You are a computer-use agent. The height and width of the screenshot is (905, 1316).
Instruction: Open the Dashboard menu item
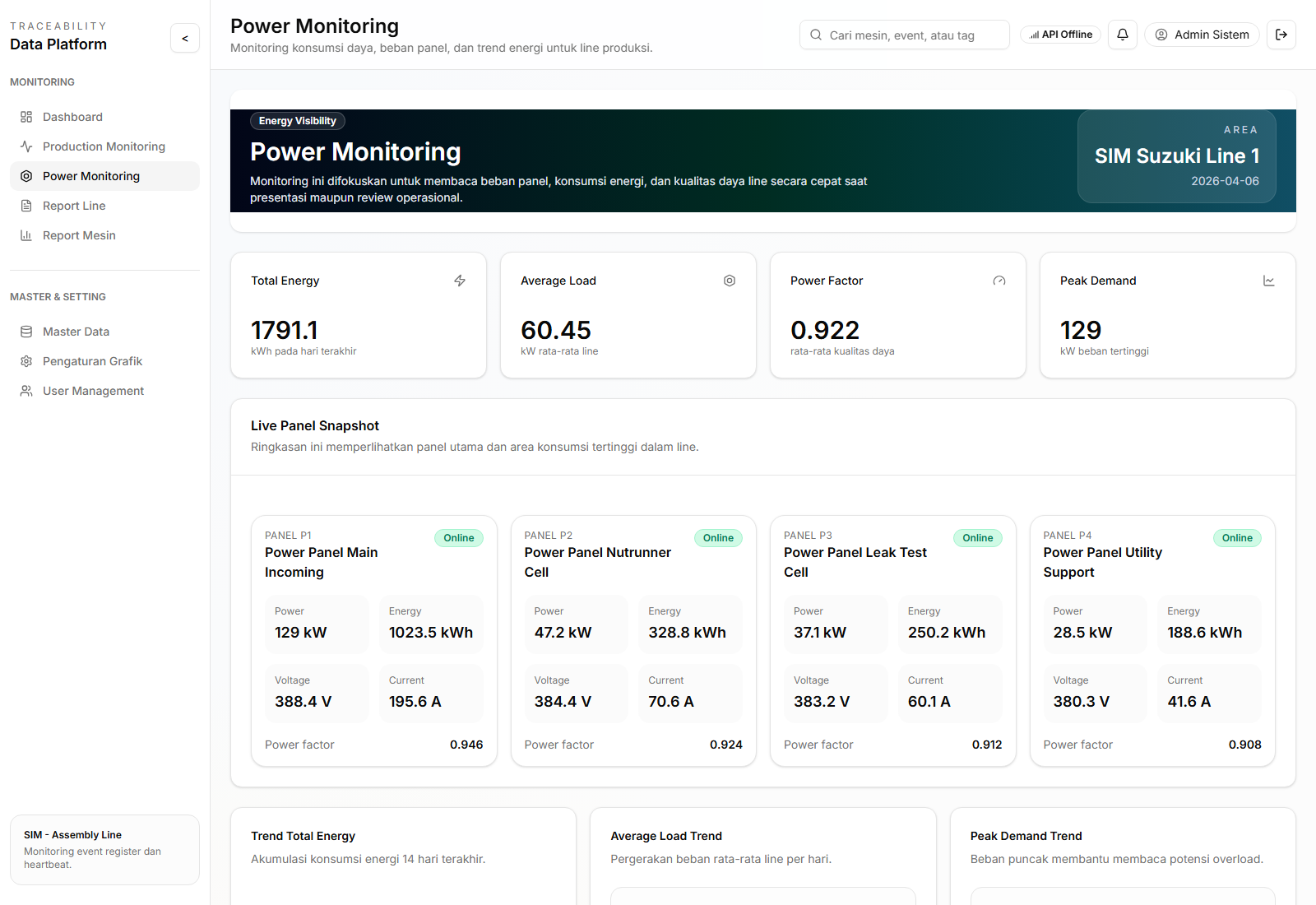tap(104, 117)
